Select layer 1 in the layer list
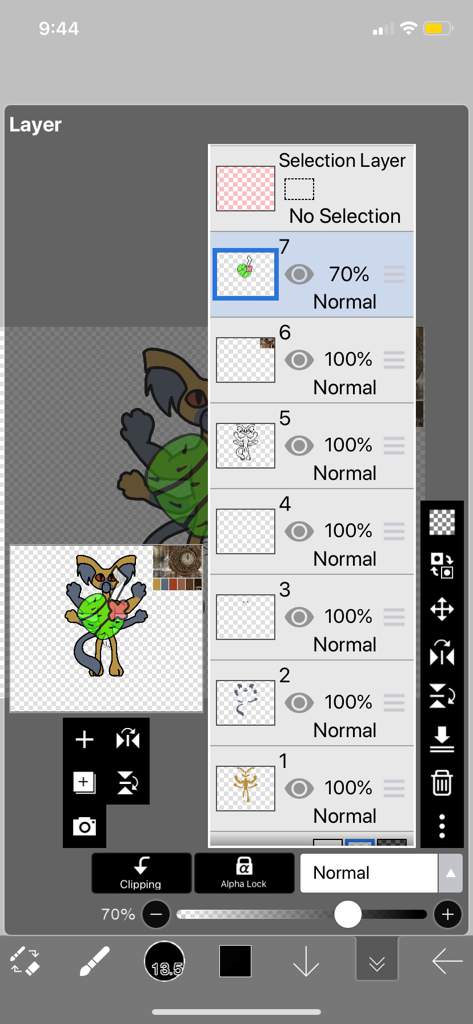Screen dimensions: 473x1024 pyautogui.click(x=312, y=788)
